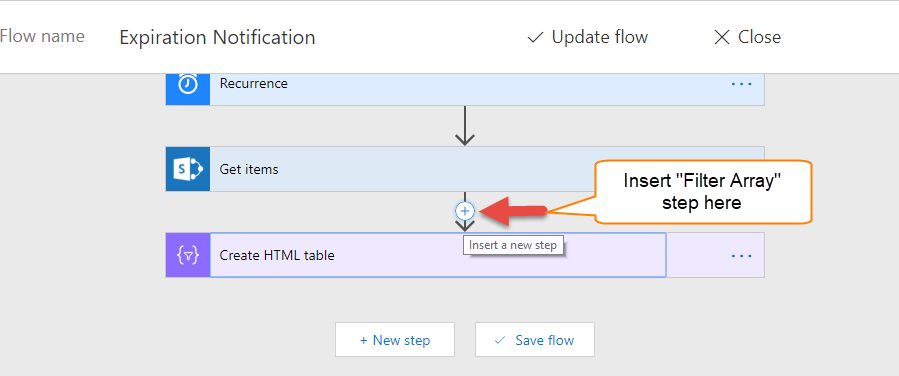Click the Recurrence clock icon
Screen dimensions: 899x376
tap(188, 84)
